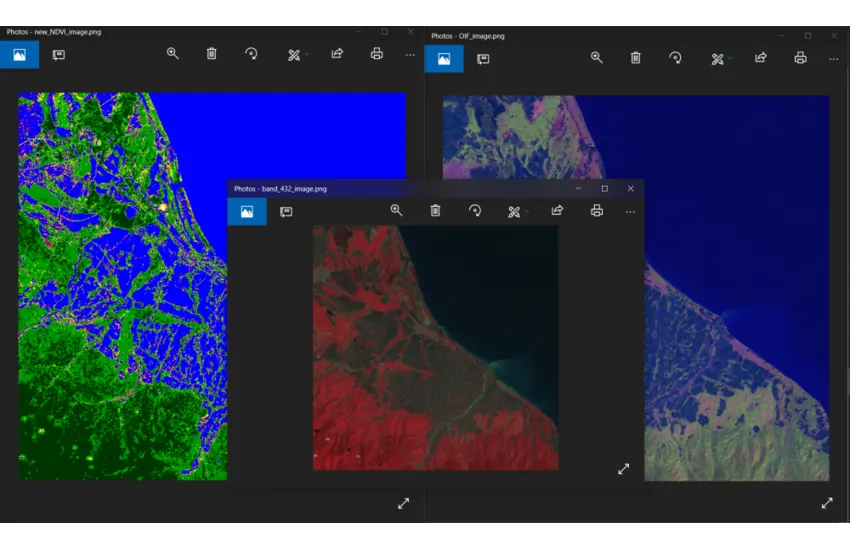The height and width of the screenshot is (550, 850).
Task: Click add-to-creation icon in OIF_image window
Action: click(x=483, y=59)
